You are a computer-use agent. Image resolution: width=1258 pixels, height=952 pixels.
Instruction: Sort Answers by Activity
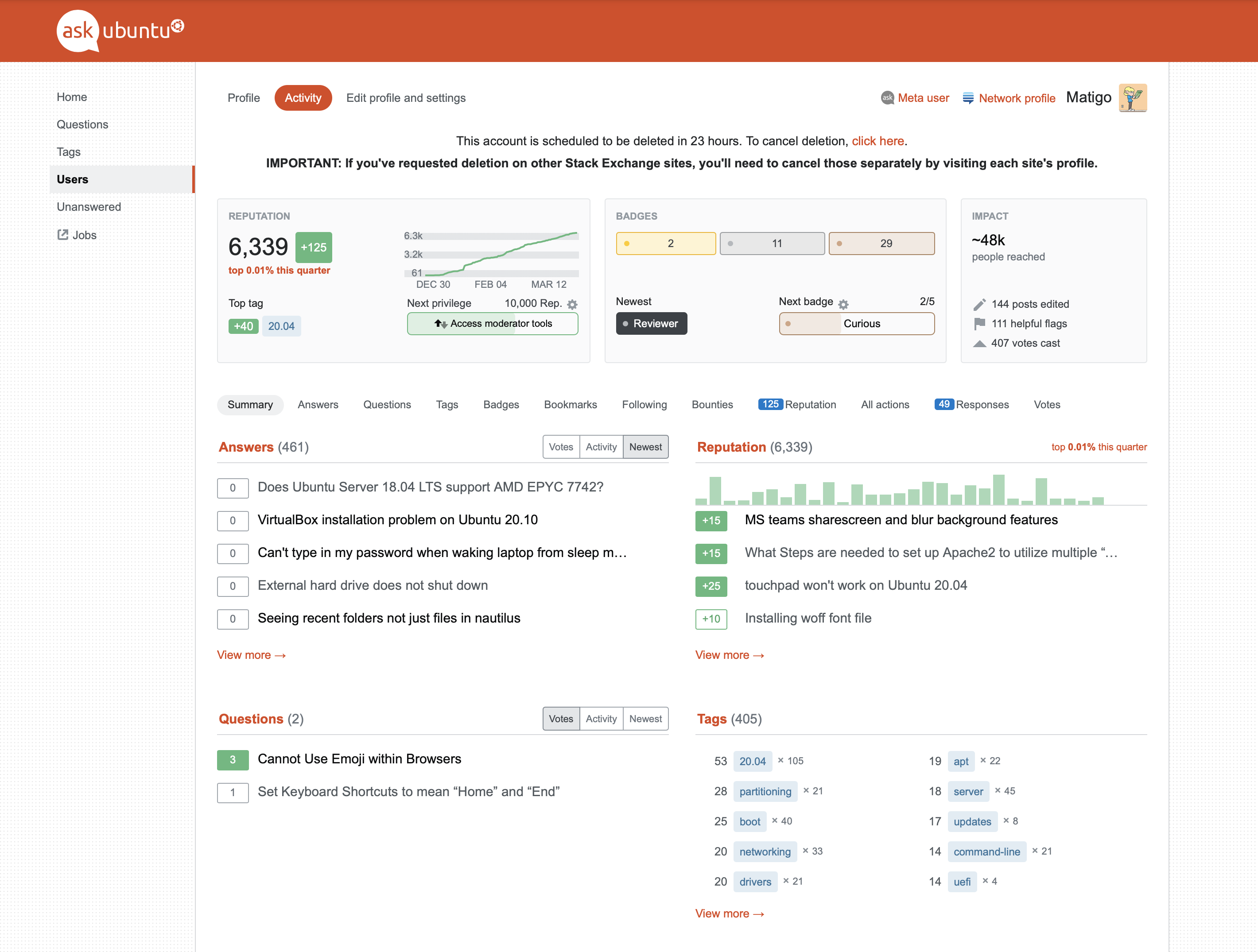[601, 447]
